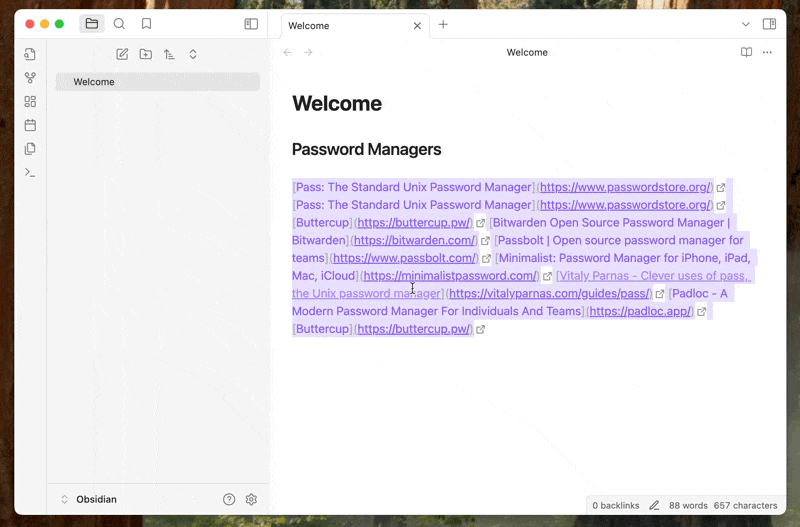Close the Welcome tab
800x527 pixels.
pyautogui.click(x=417, y=26)
